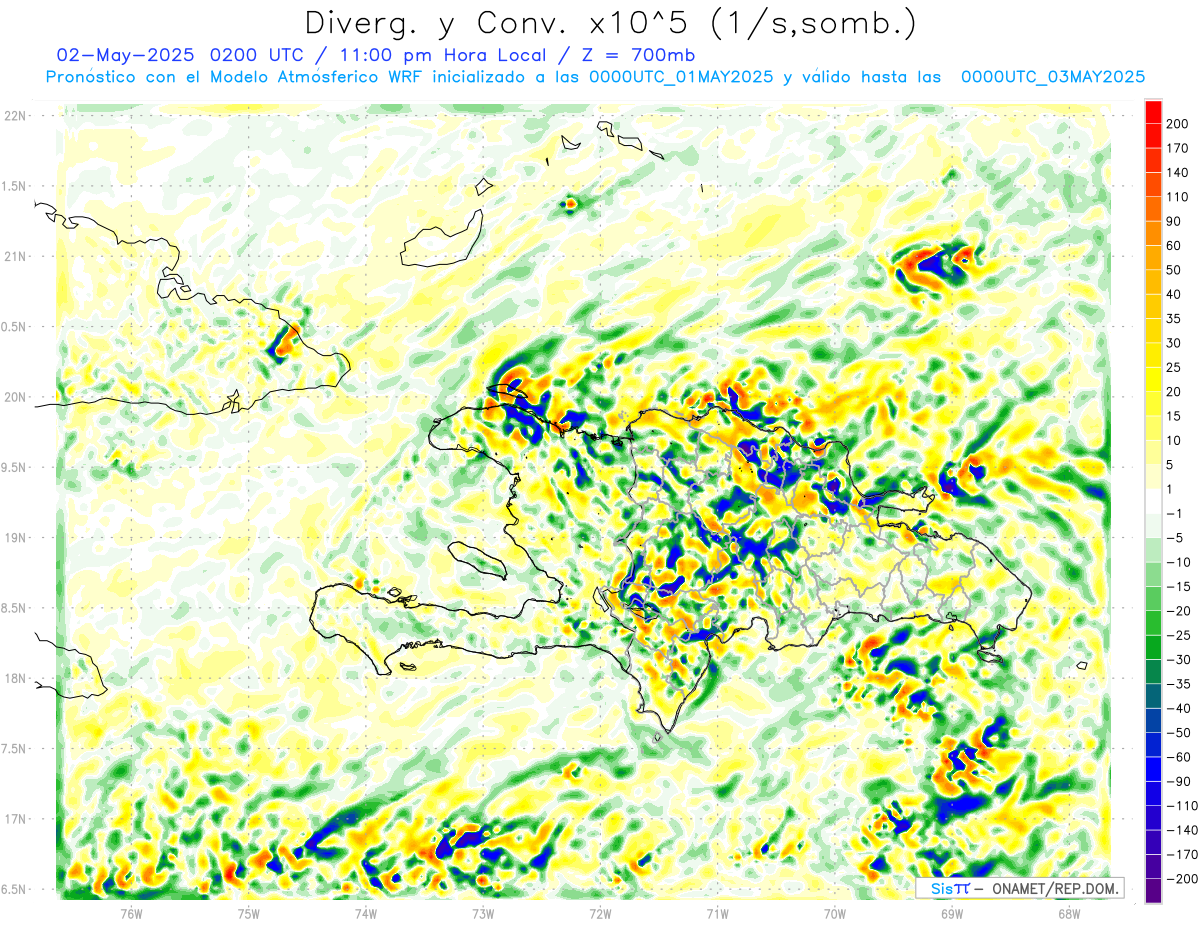Click the colorbar value '-15'
This screenshot has width=1200, height=927.
pos(1177,587)
